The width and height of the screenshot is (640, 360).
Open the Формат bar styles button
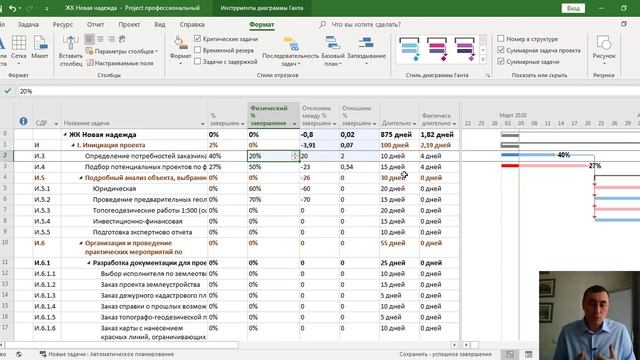pos(180,50)
